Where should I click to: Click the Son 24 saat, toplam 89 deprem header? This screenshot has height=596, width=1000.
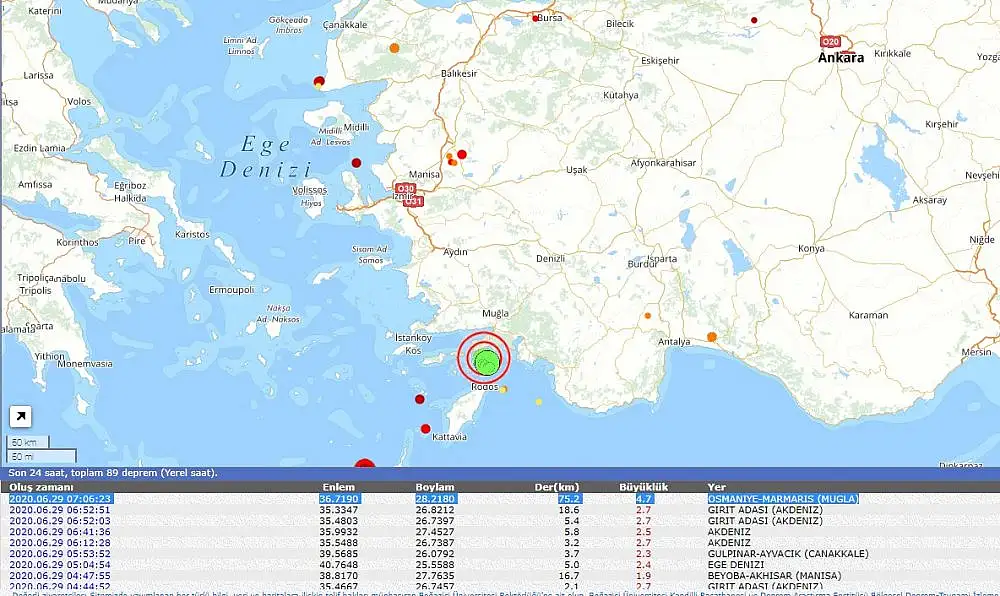click(113, 473)
